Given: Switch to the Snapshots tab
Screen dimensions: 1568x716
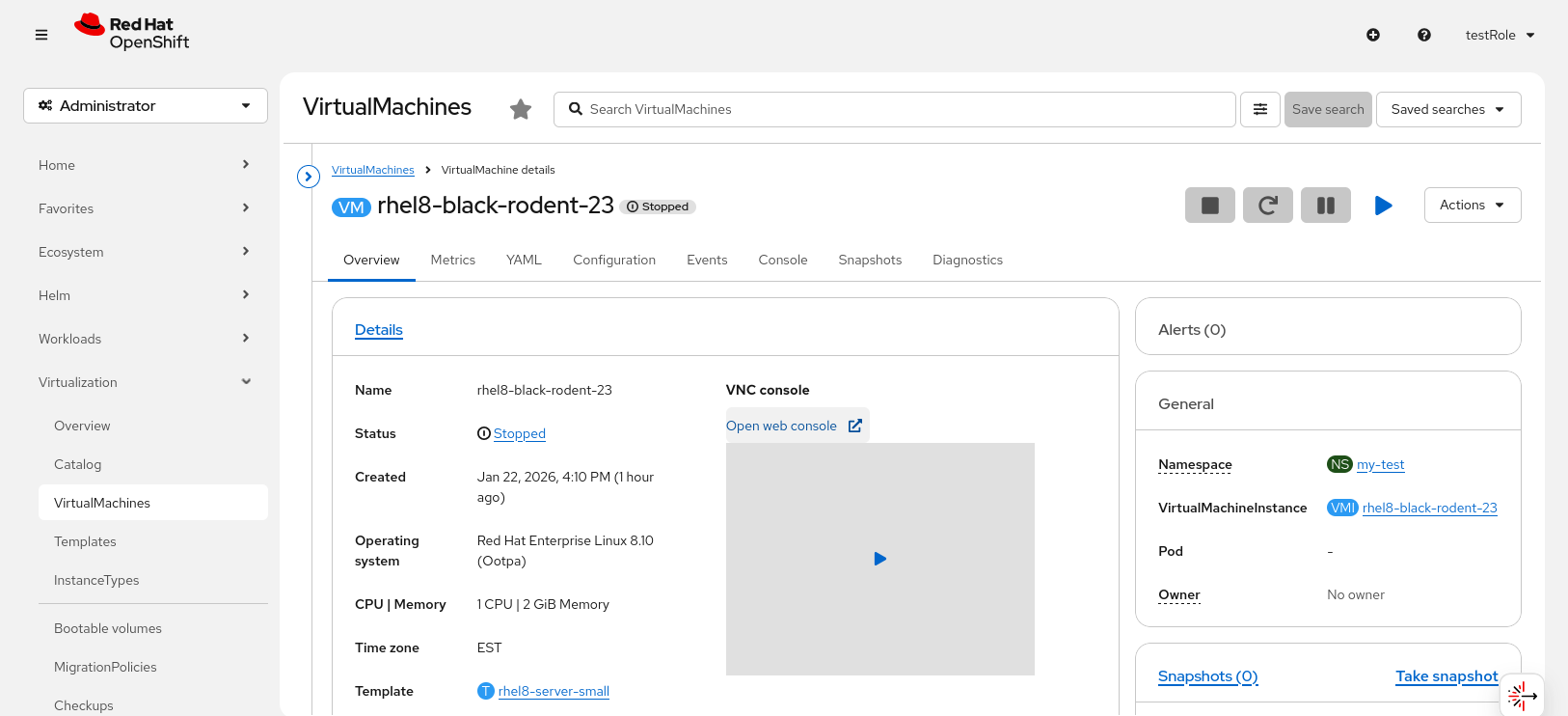Looking at the screenshot, I should click(x=870, y=261).
